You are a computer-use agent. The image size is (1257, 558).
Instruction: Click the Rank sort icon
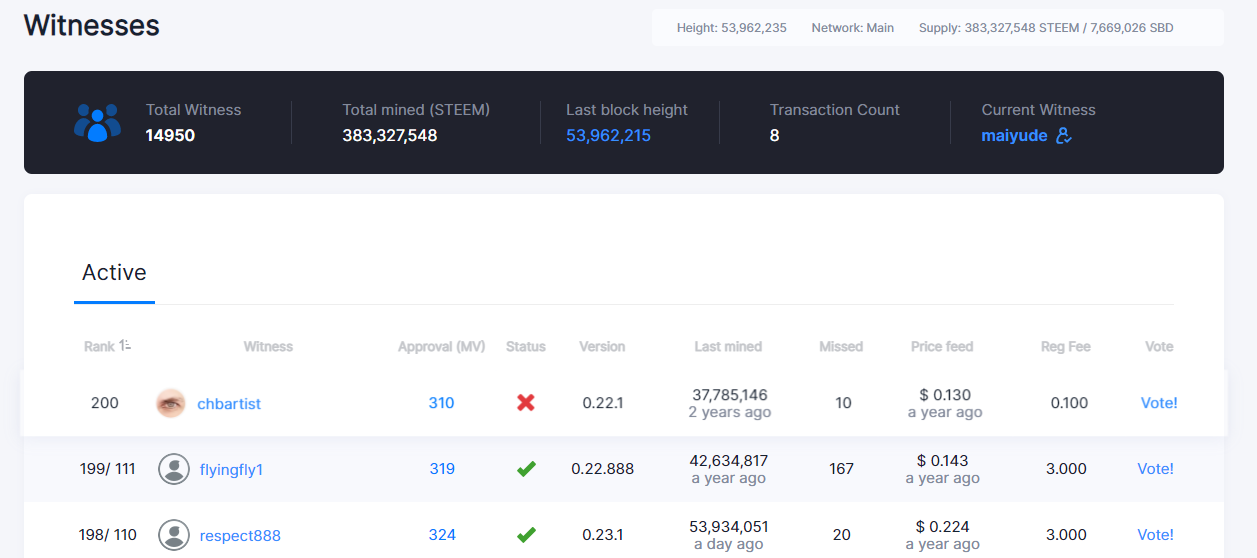[x=126, y=346]
